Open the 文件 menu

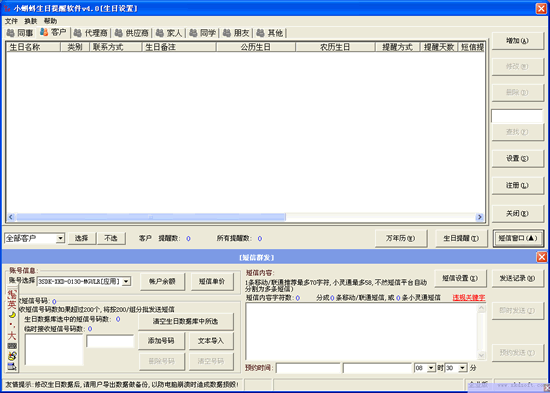pos(11,21)
